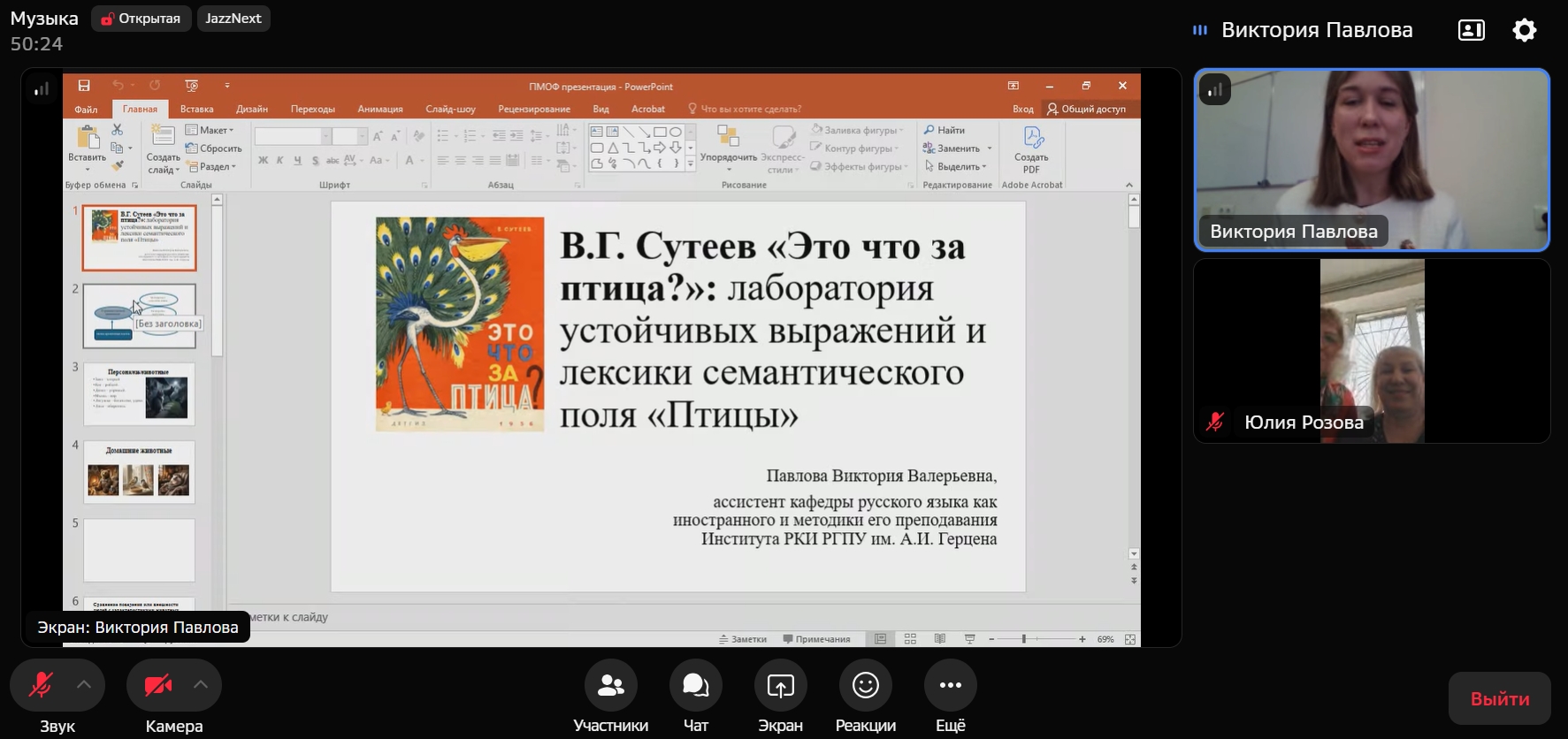Viewport: 1568px width, 739px height.
Task: Open the Макет layout dropdown
Action: tap(210, 130)
